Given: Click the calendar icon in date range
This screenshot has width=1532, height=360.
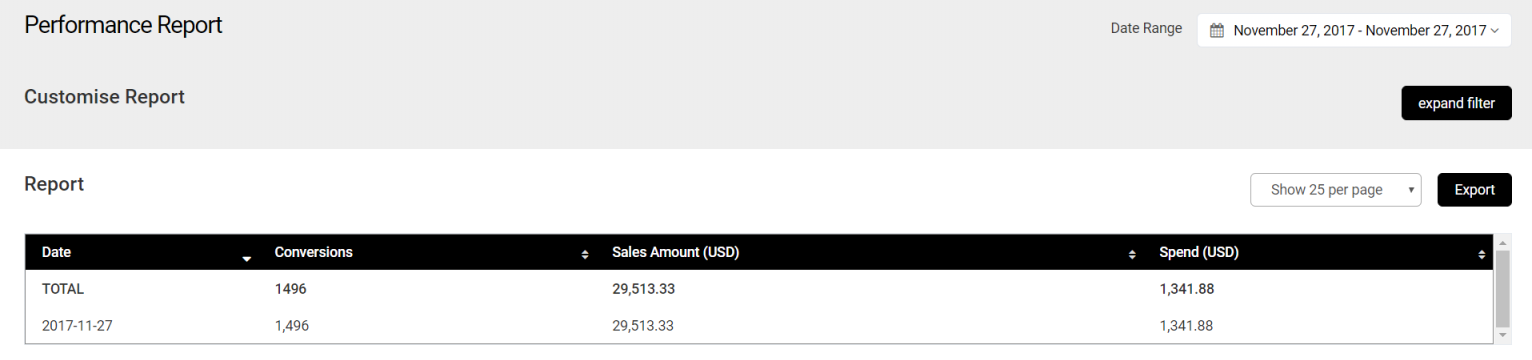Looking at the screenshot, I should pos(1217,31).
